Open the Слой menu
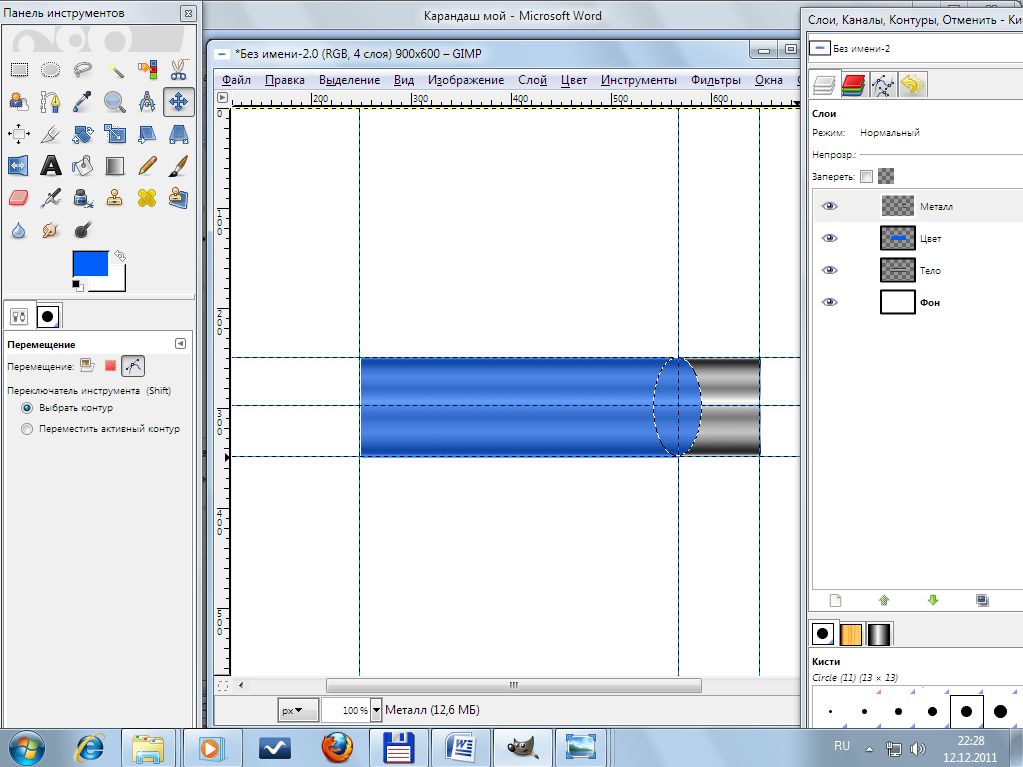The width and height of the screenshot is (1023, 767). pyautogui.click(x=532, y=80)
